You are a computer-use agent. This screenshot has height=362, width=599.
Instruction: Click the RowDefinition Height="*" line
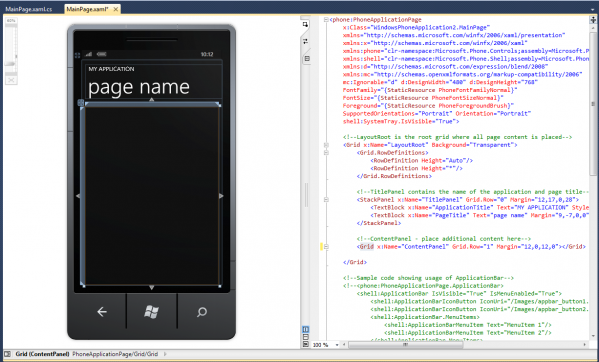pos(416,168)
